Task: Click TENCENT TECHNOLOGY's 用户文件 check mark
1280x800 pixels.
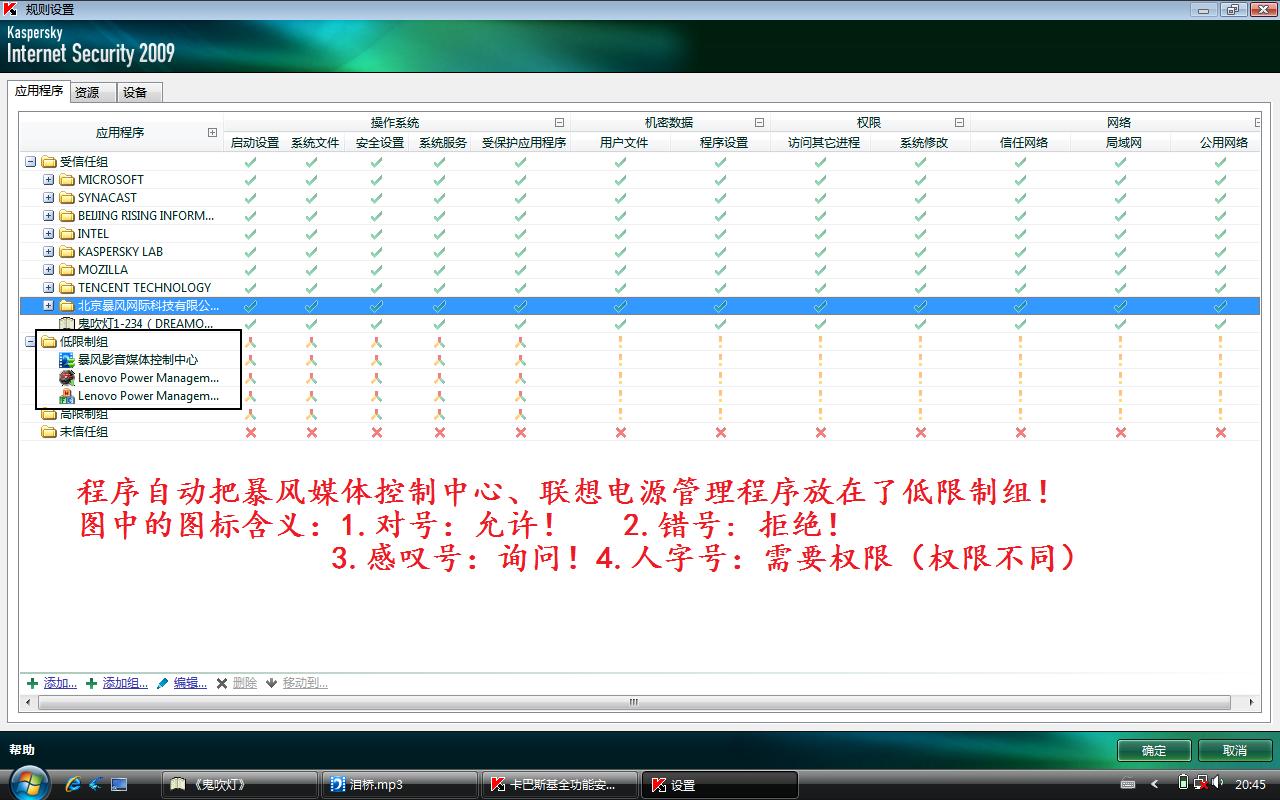Action: click(621, 288)
